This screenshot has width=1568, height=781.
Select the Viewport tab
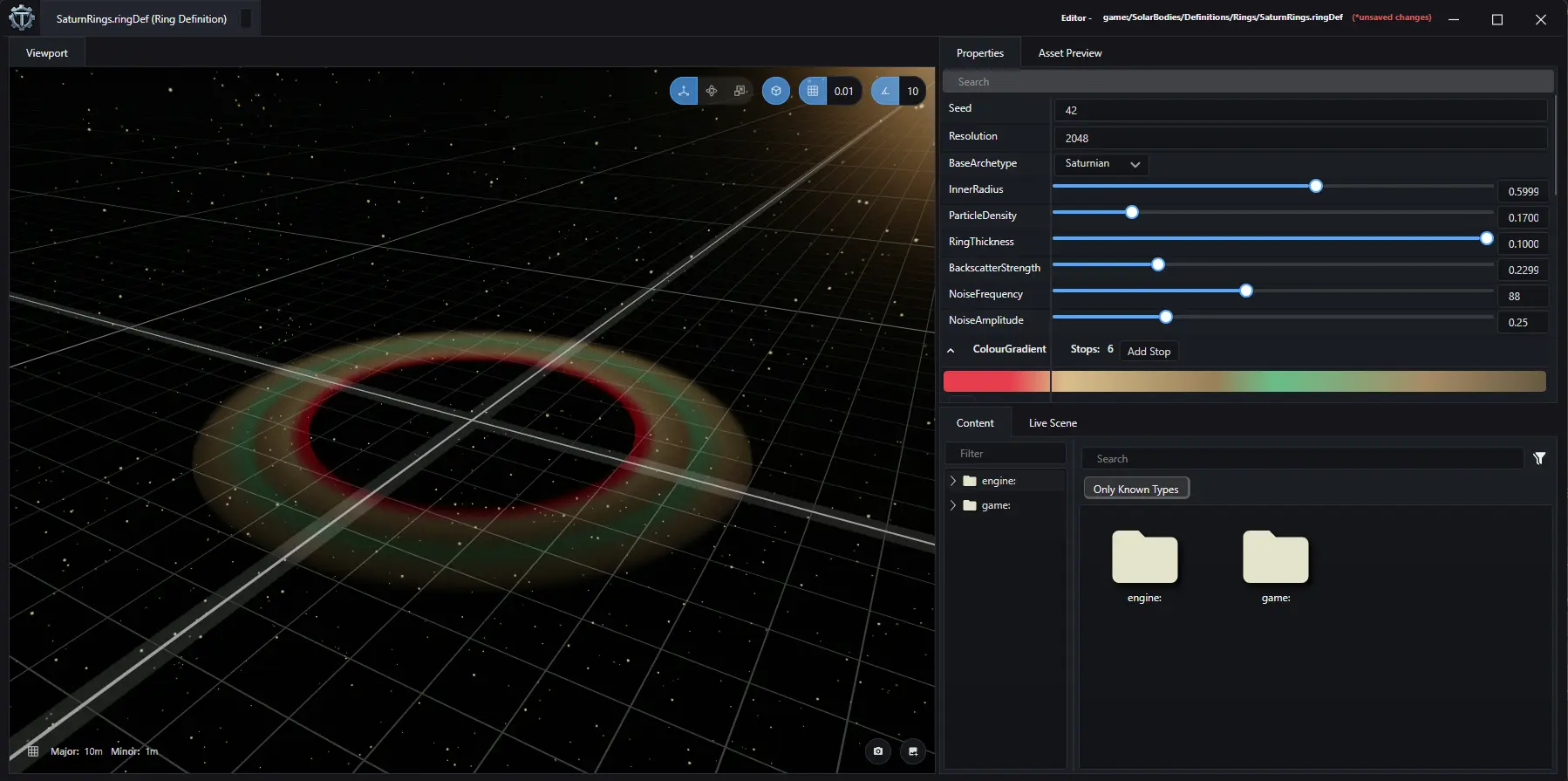[47, 53]
